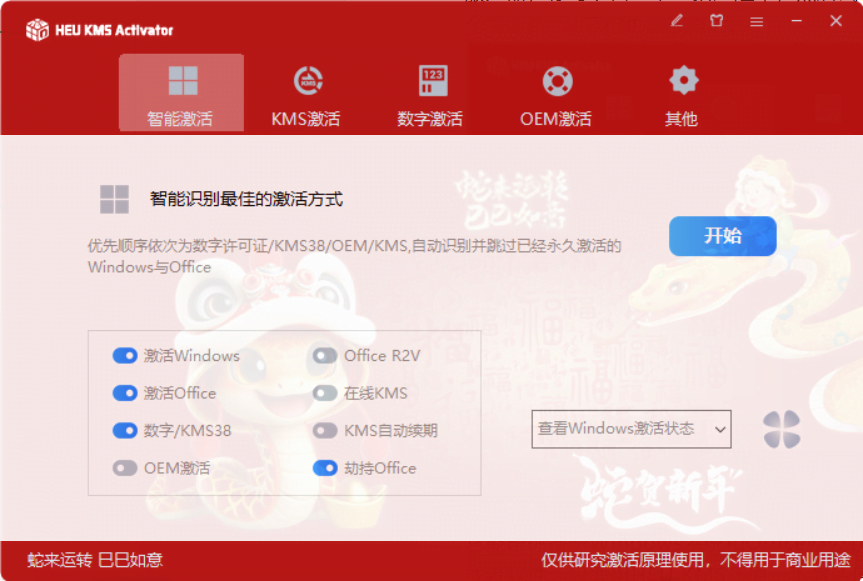Open the 其他 gear settings tab
The width and height of the screenshot is (863, 581).
pos(682,94)
